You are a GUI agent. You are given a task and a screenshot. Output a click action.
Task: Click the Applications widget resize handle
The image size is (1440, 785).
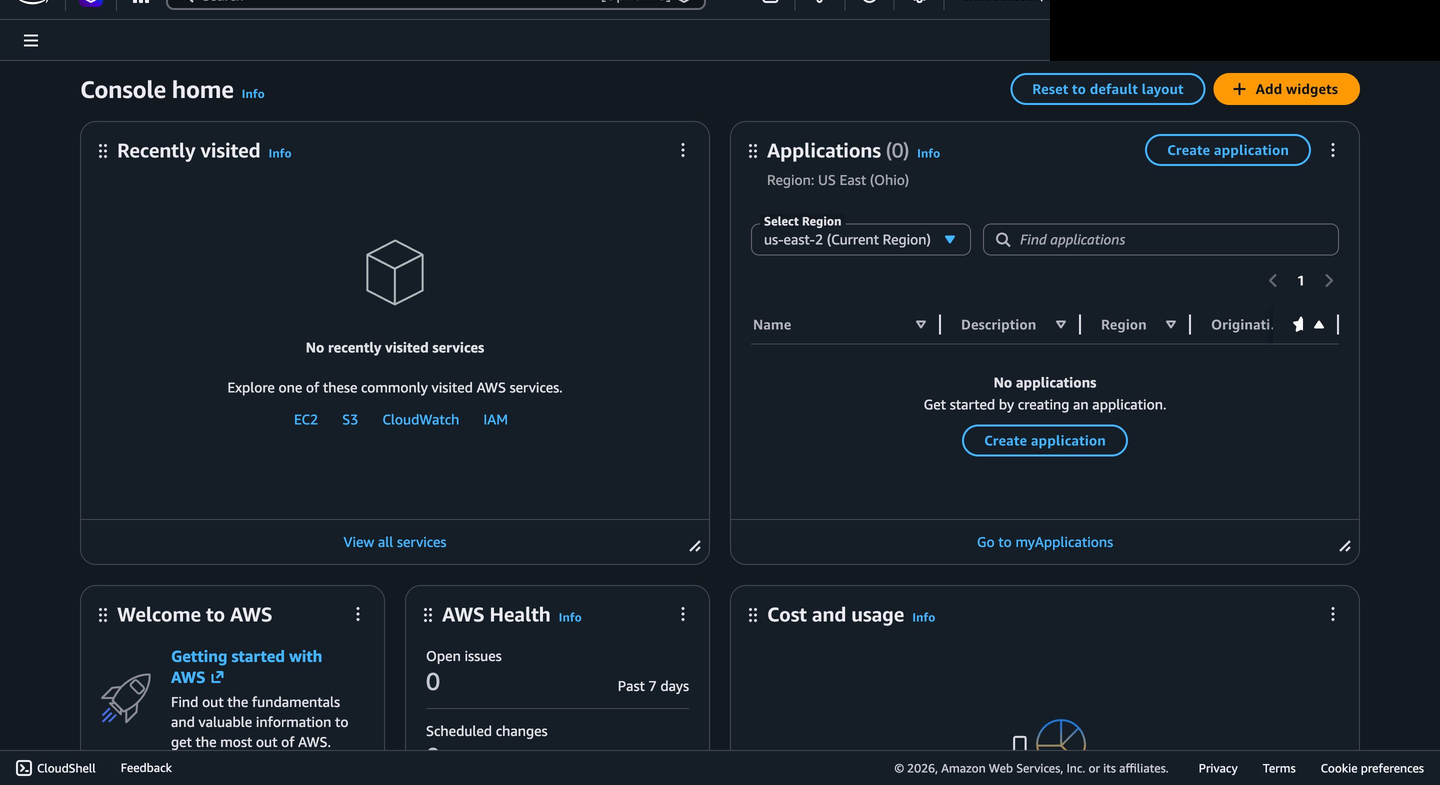click(1345, 546)
